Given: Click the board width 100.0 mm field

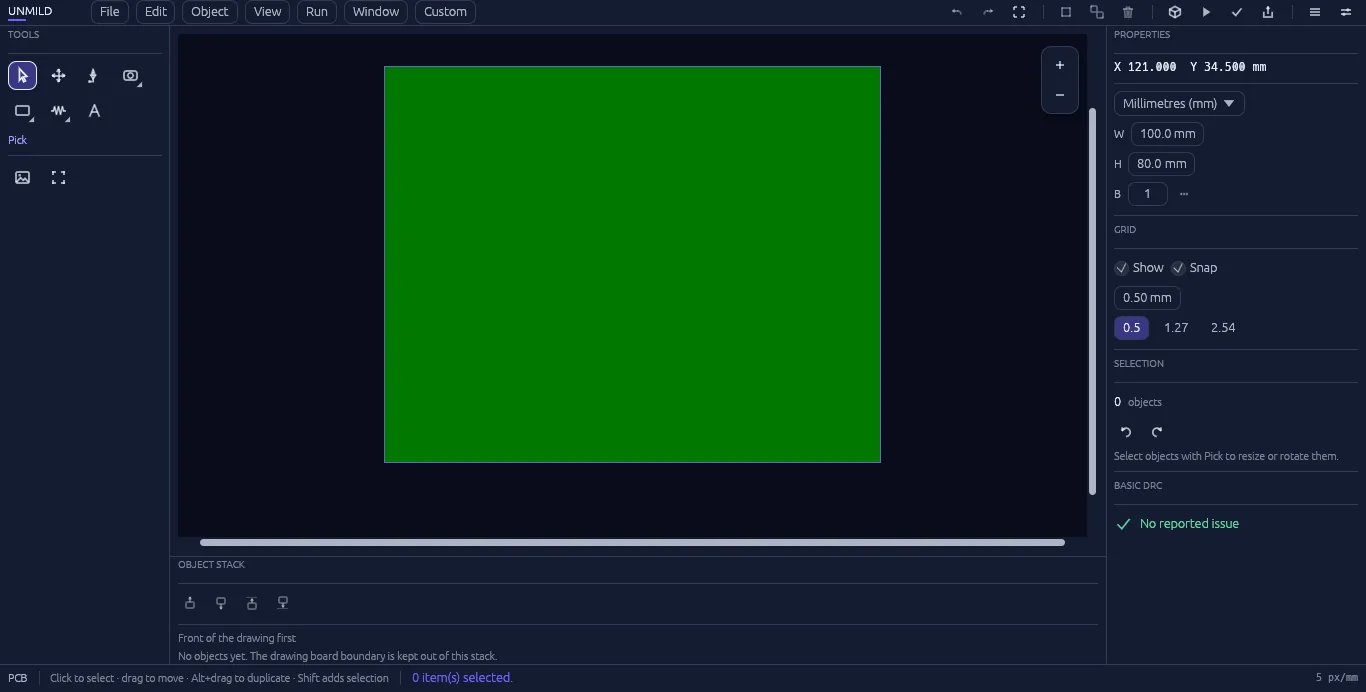Looking at the screenshot, I should point(1167,134).
